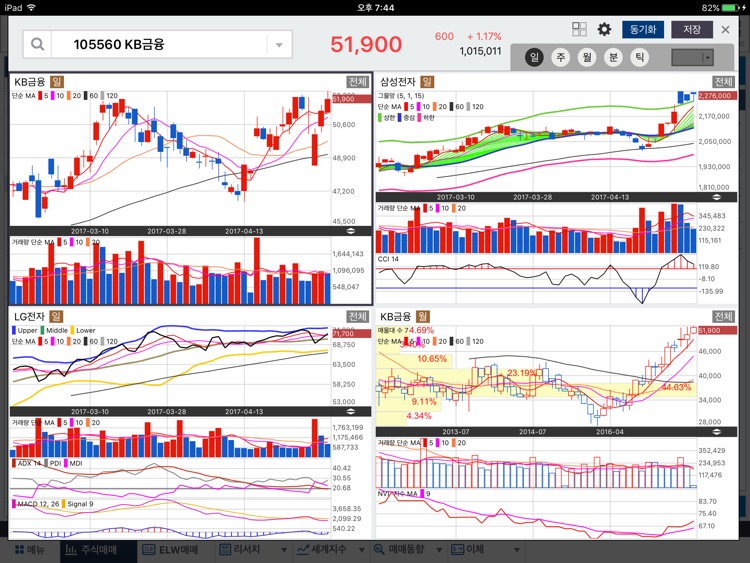Viewport: 750px width, 563px height.
Task: Tap the 매물대 수 7 label
Action: pyautogui.click(x=393, y=330)
